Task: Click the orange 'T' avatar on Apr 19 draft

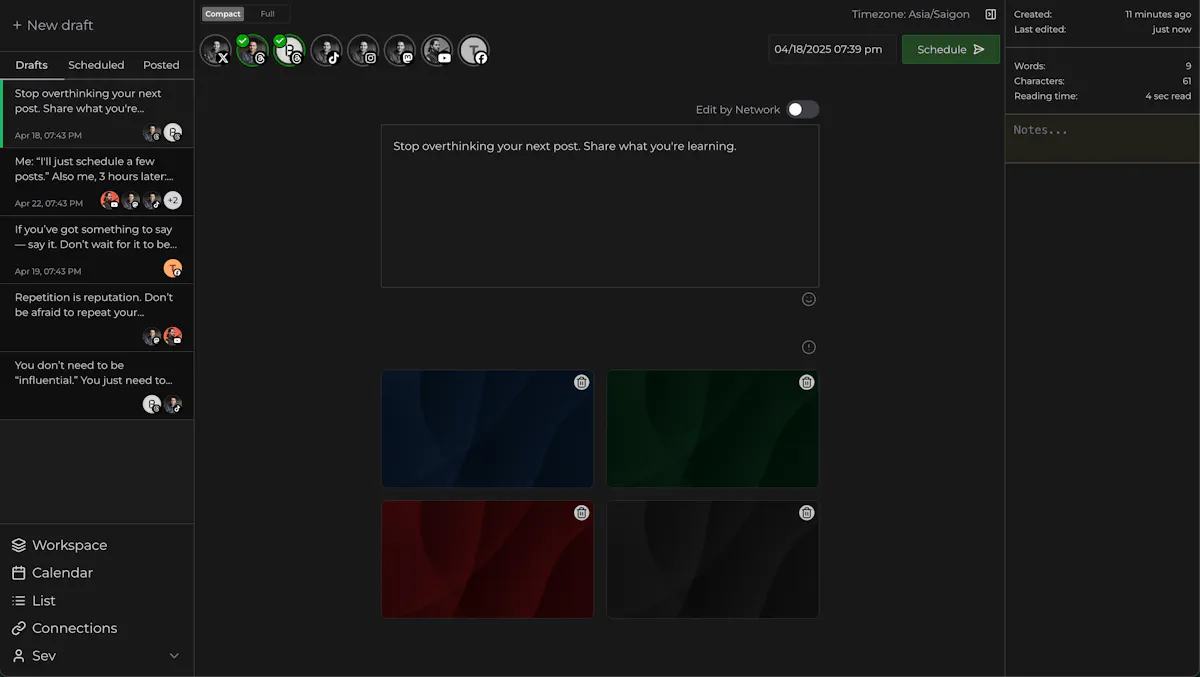Action: [173, 268]
